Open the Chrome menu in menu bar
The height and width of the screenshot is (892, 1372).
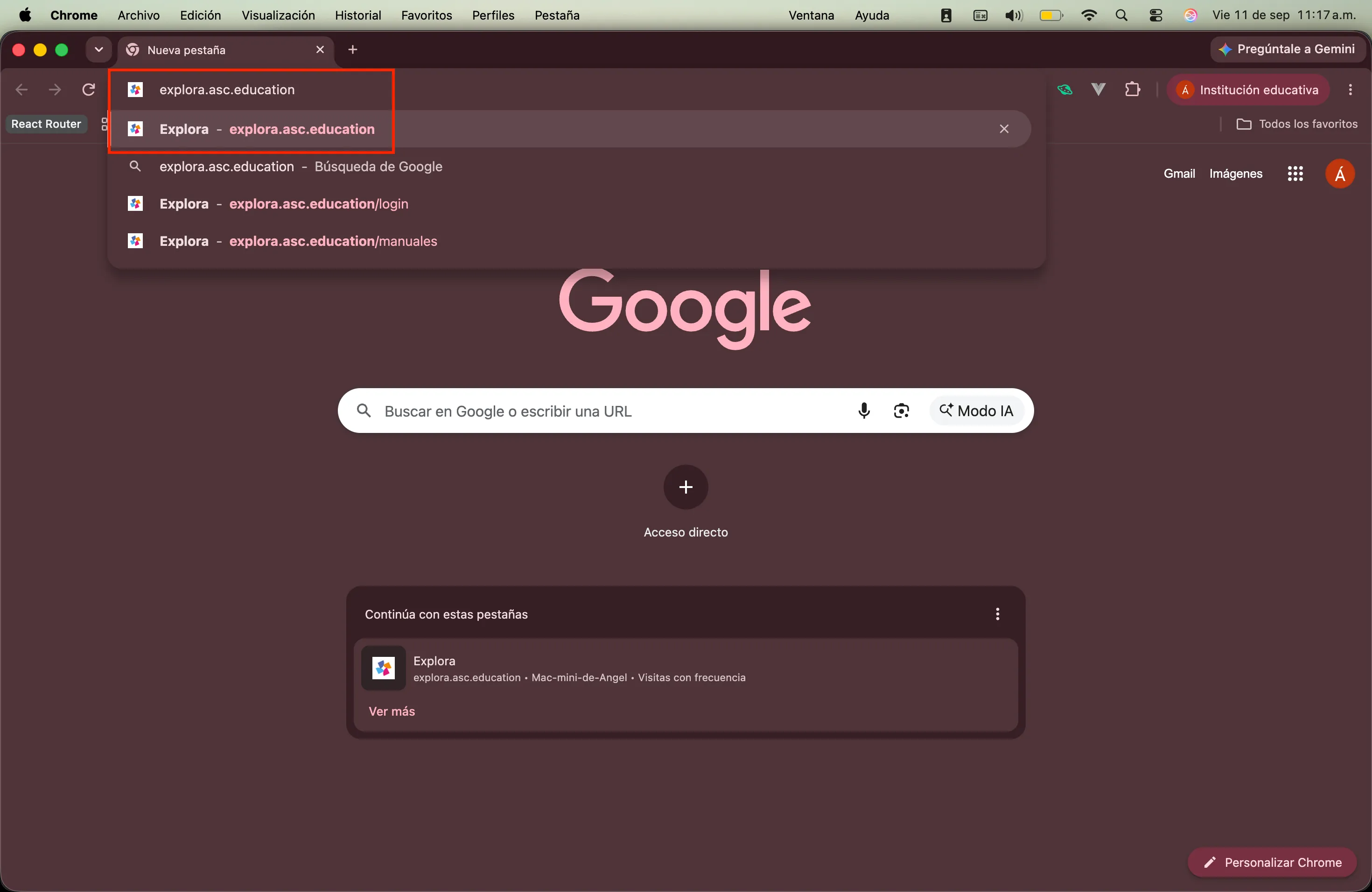74,15
